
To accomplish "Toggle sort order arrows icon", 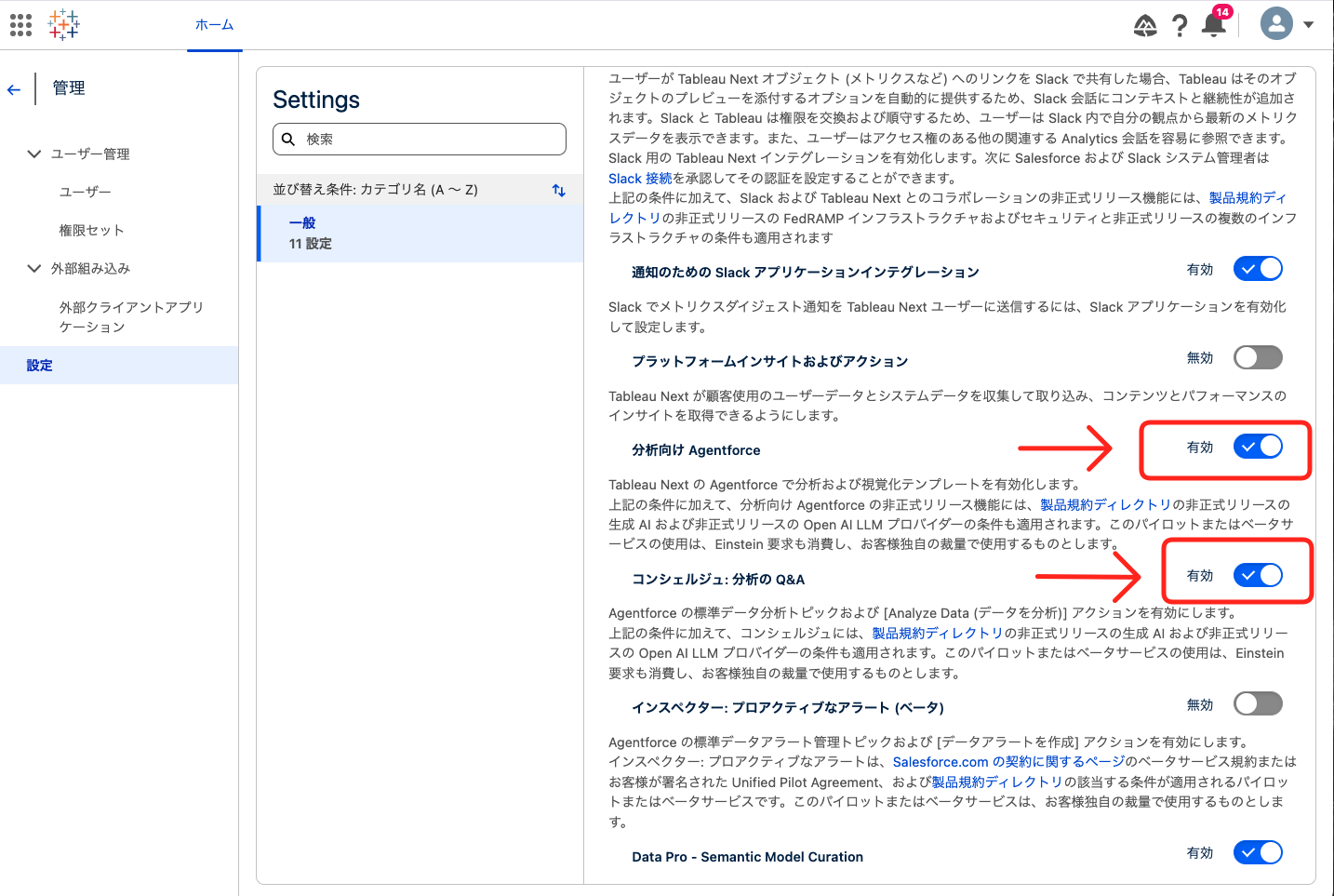I will tap(558, 190).
